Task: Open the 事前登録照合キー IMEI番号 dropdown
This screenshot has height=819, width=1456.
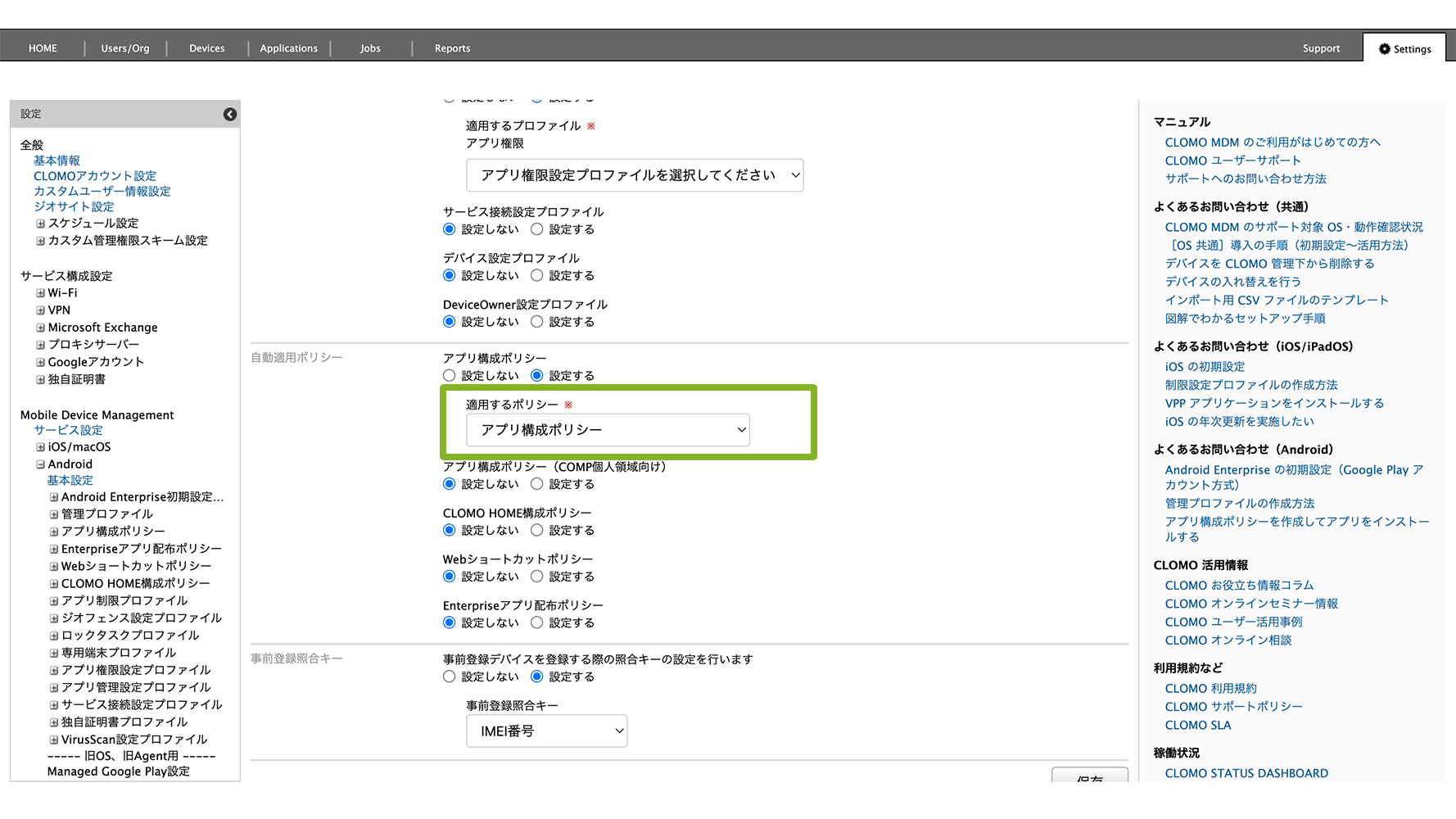Action: point(546,731)
